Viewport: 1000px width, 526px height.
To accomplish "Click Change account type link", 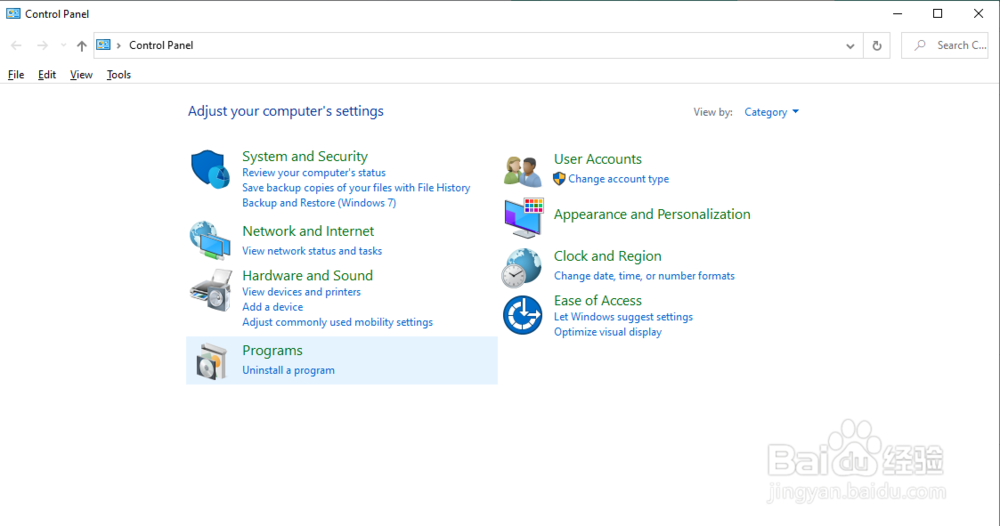I will (618, 179).
